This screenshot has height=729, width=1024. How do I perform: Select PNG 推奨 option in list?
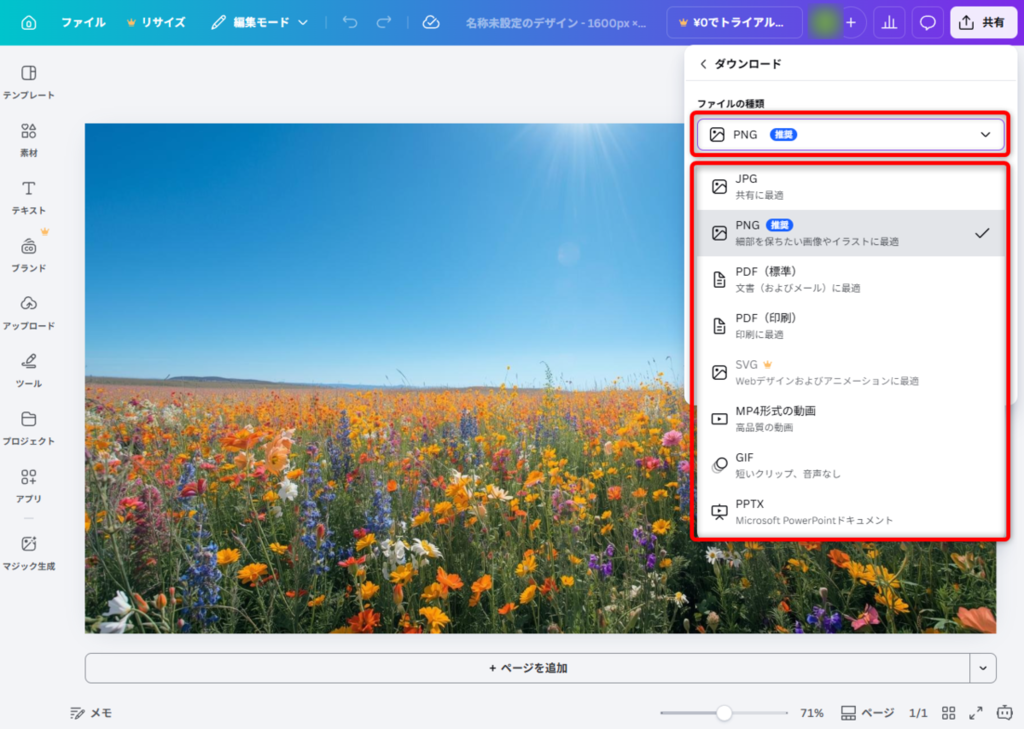pos(850,233)
